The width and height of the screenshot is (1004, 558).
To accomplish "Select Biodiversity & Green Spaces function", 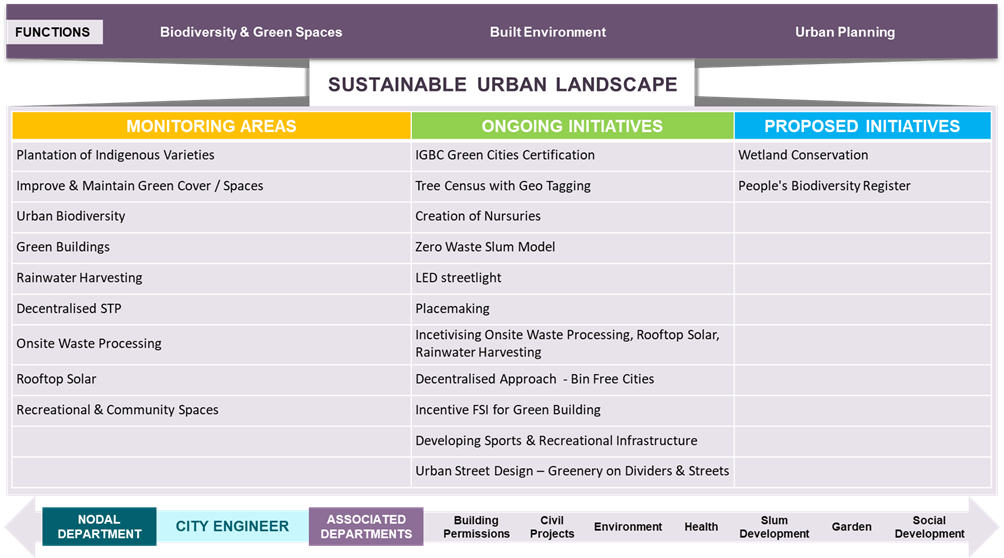I will tap(251, 32).
